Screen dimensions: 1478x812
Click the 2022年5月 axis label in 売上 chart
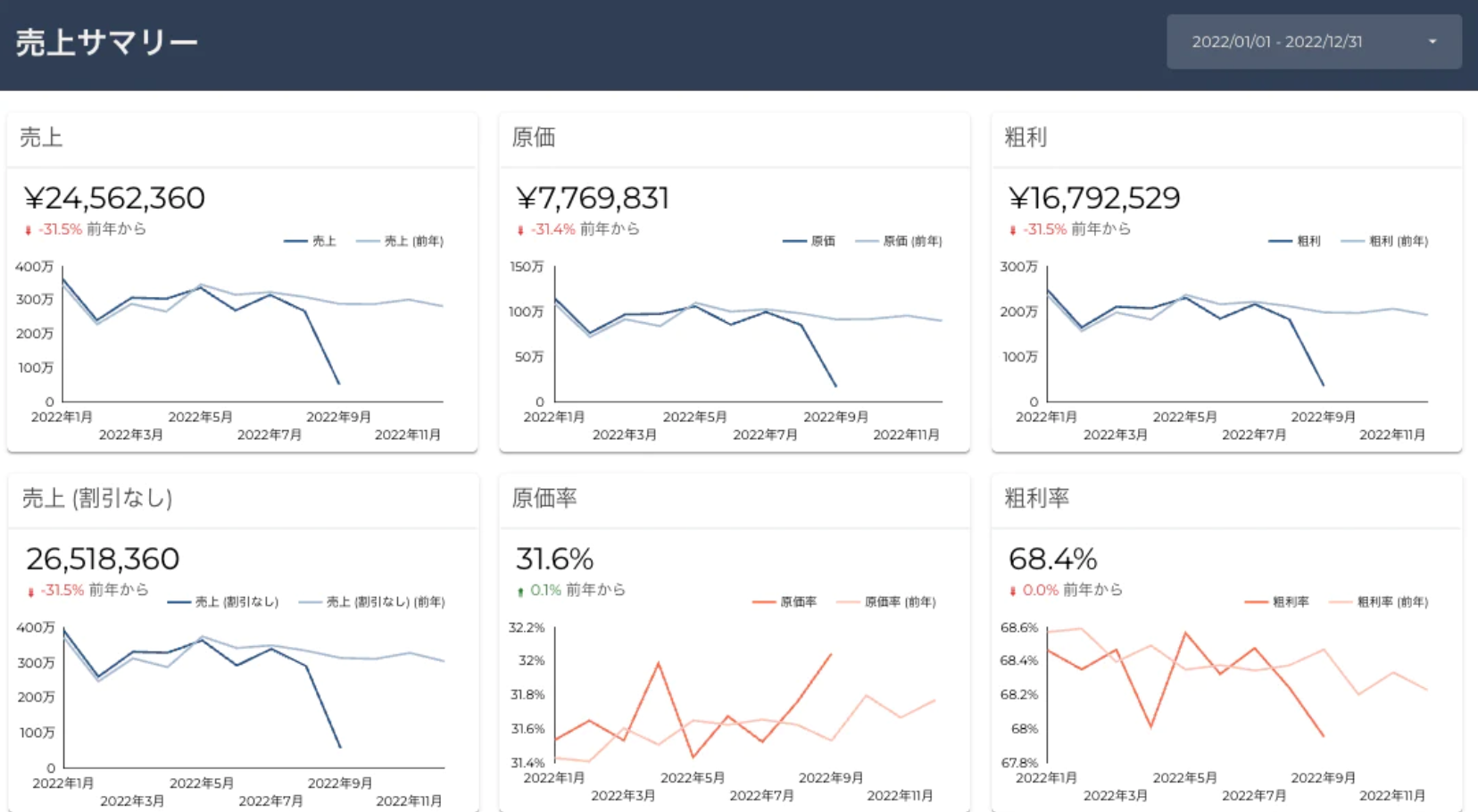click(x=200, y=417)
